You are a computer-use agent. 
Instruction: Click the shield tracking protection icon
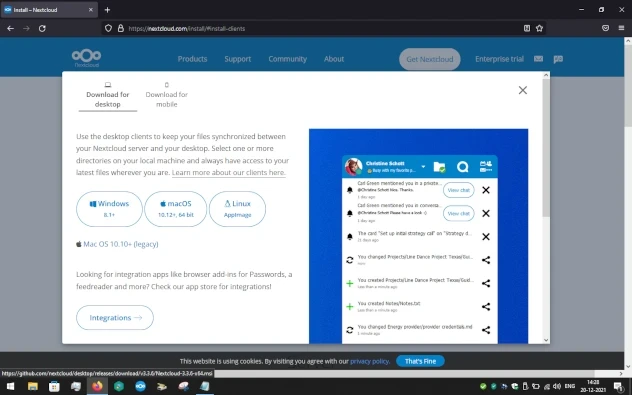tap(108, 28)
